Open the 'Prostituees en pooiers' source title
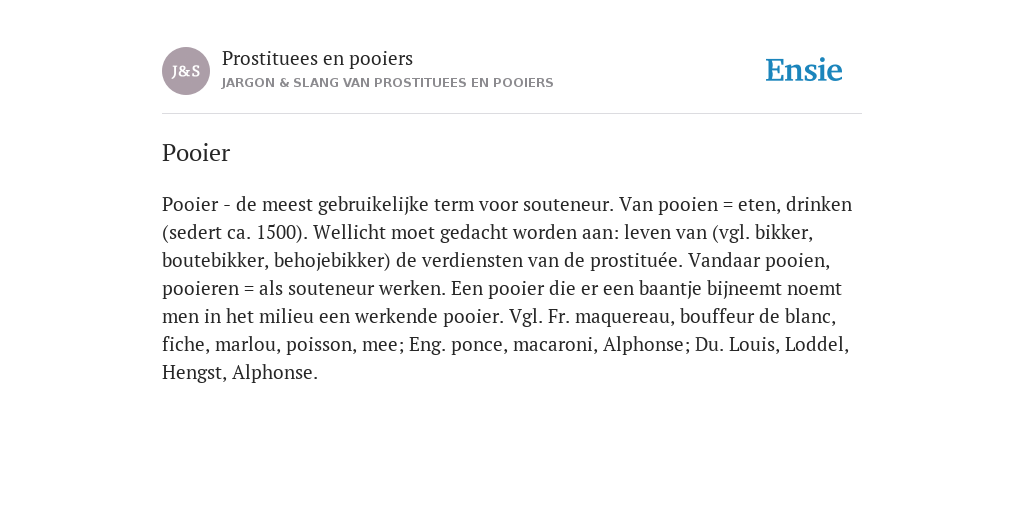1024x512 pixels. tap(317, 58)
